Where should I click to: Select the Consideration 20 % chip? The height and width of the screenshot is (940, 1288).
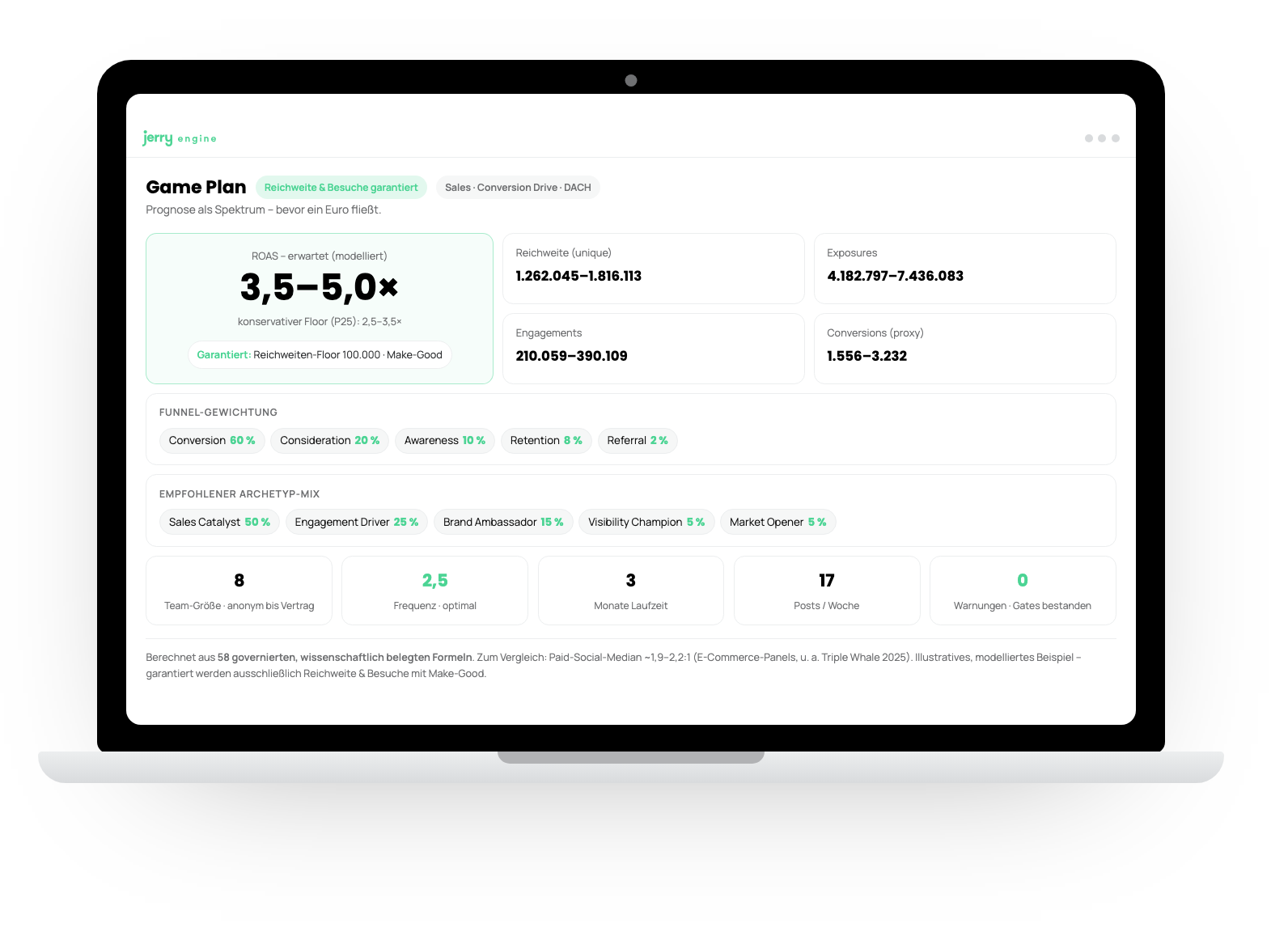pos(329,441)
